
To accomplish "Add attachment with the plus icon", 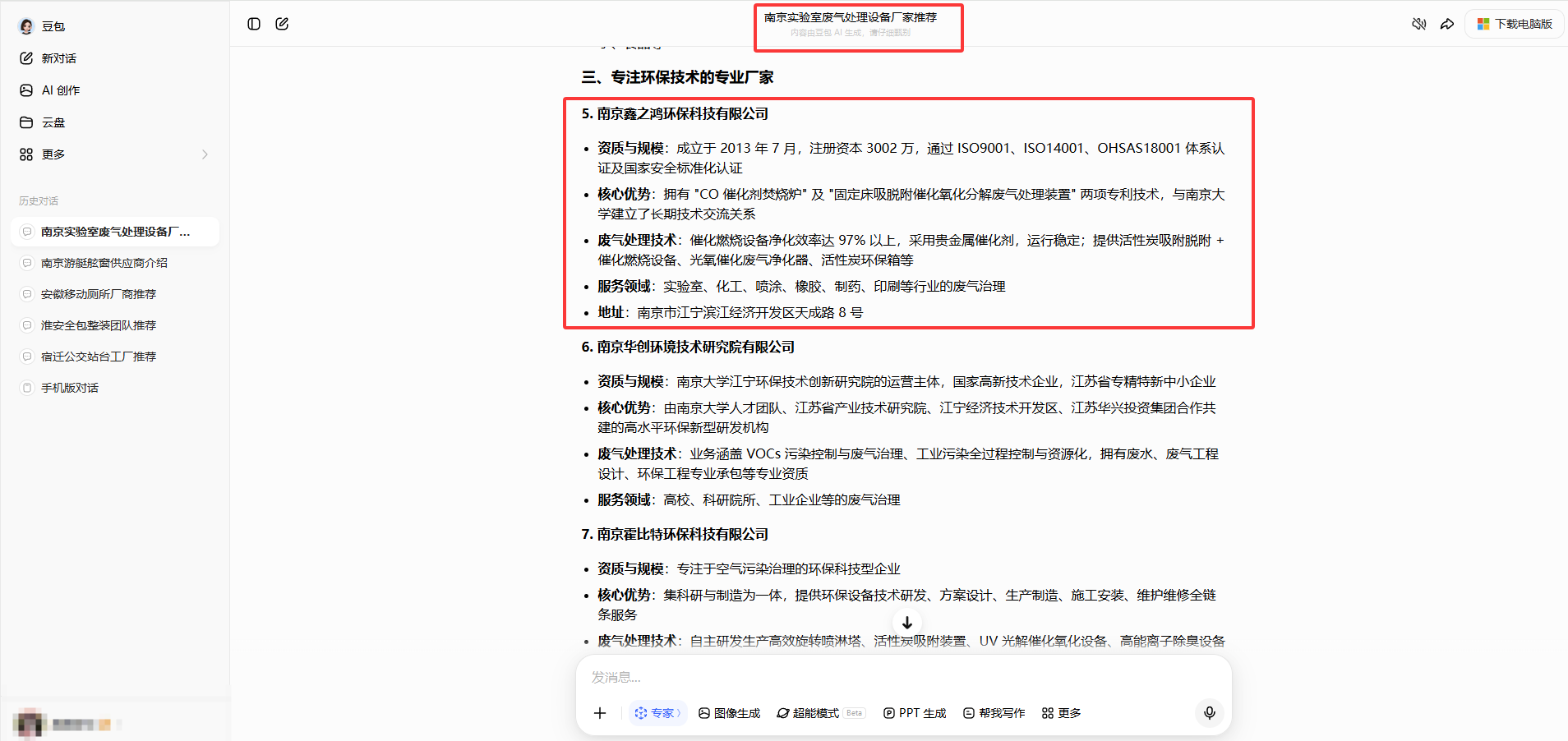I will tap(600, 713).
